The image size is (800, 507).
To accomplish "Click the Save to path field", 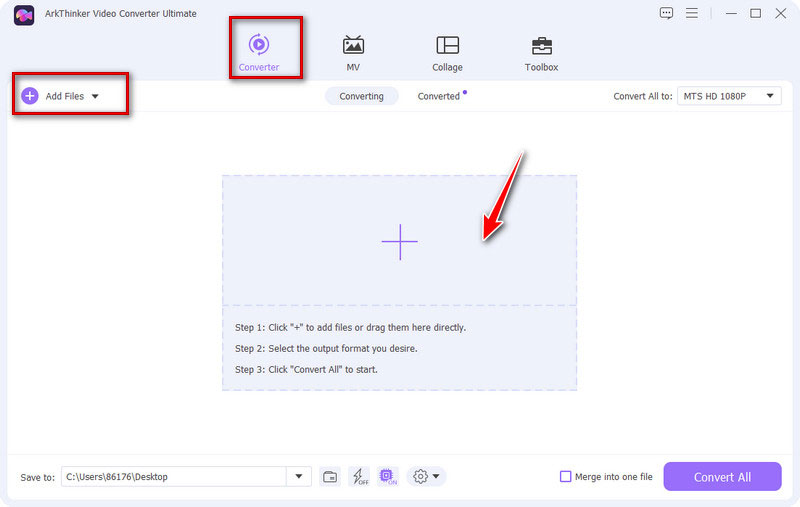I will (x=173, y=476).
